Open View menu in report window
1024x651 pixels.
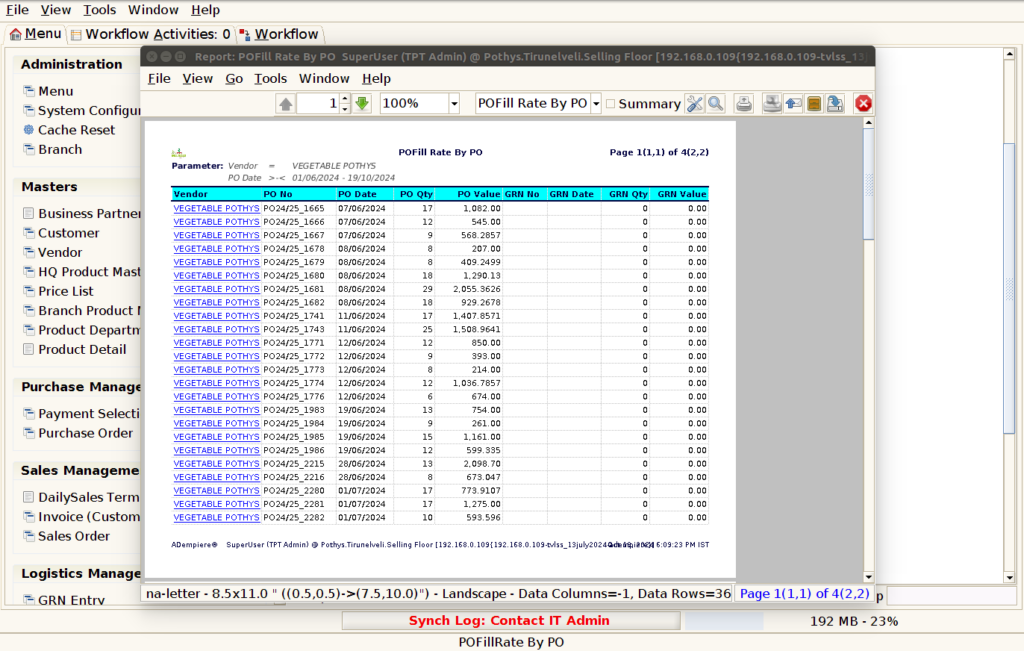click(197, 78)
